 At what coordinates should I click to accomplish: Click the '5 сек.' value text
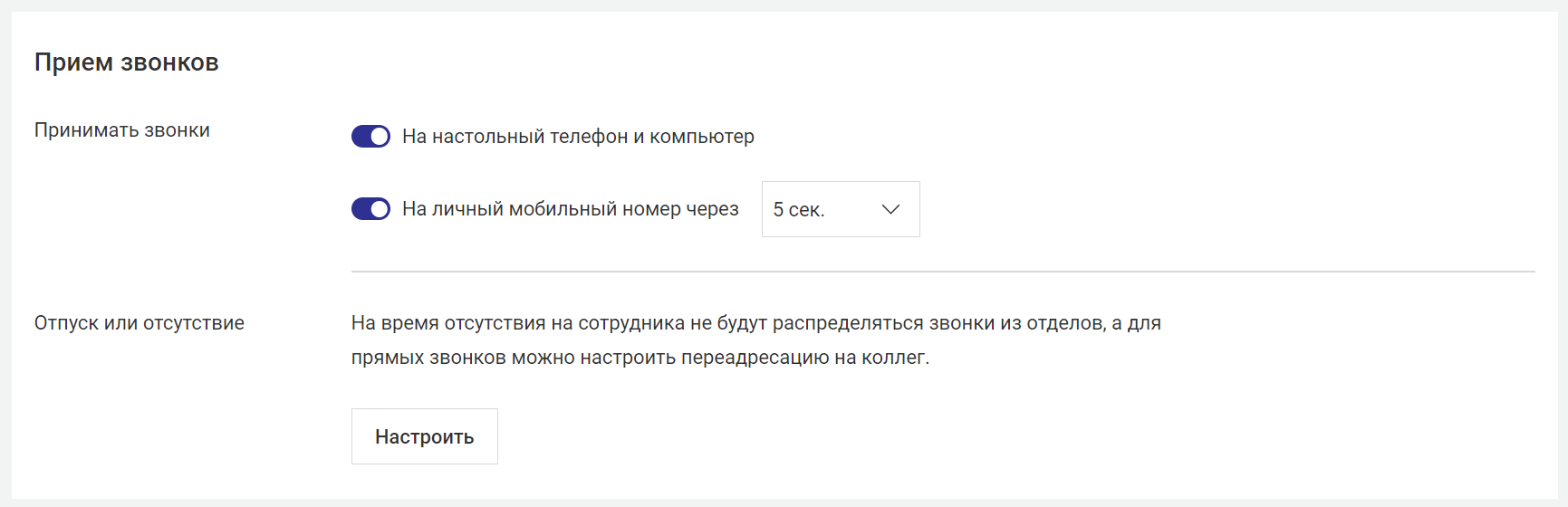tap(799, 210)
